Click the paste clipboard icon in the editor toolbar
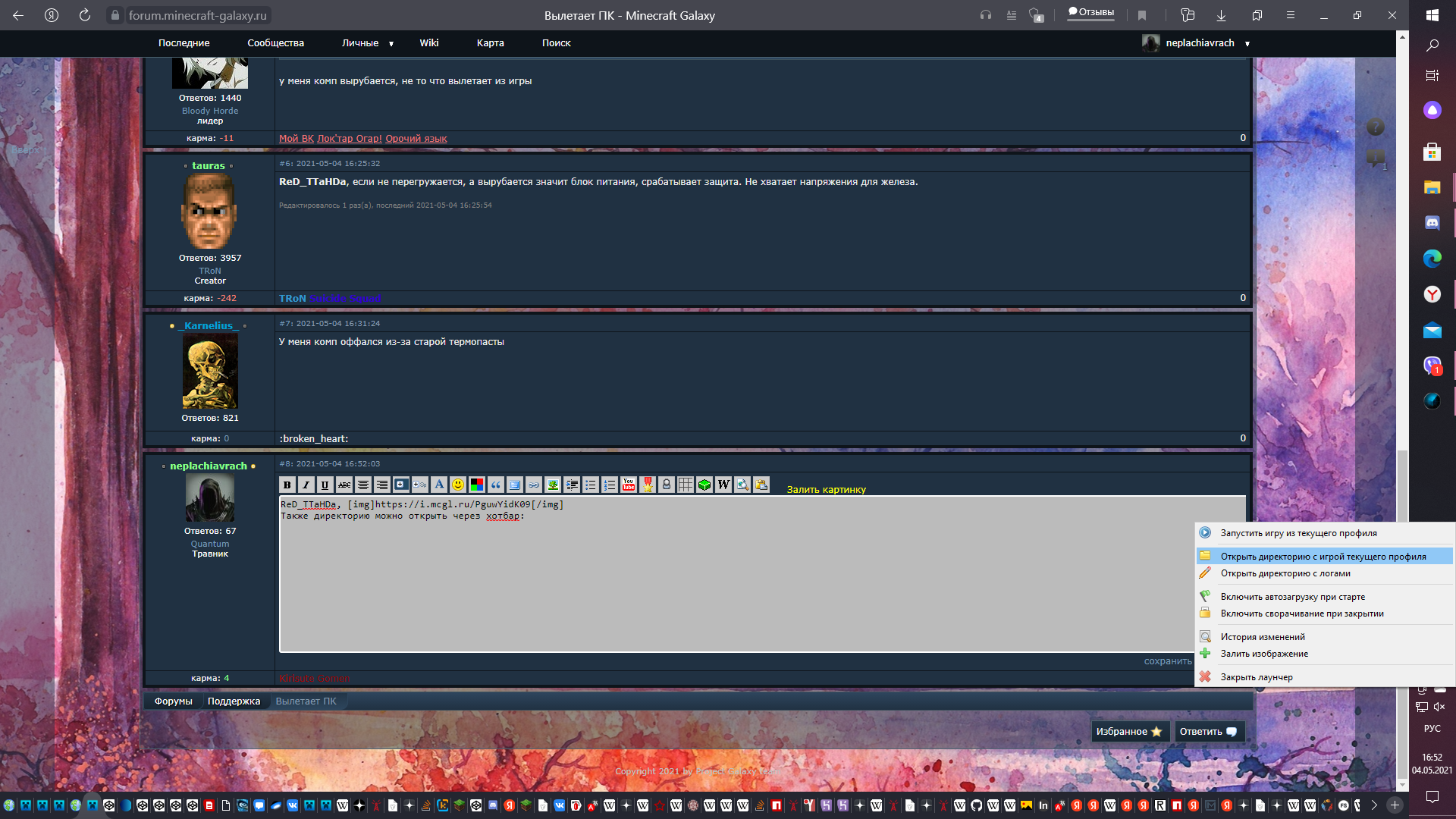The image size is (1456, 819). (x=761, y=485)
